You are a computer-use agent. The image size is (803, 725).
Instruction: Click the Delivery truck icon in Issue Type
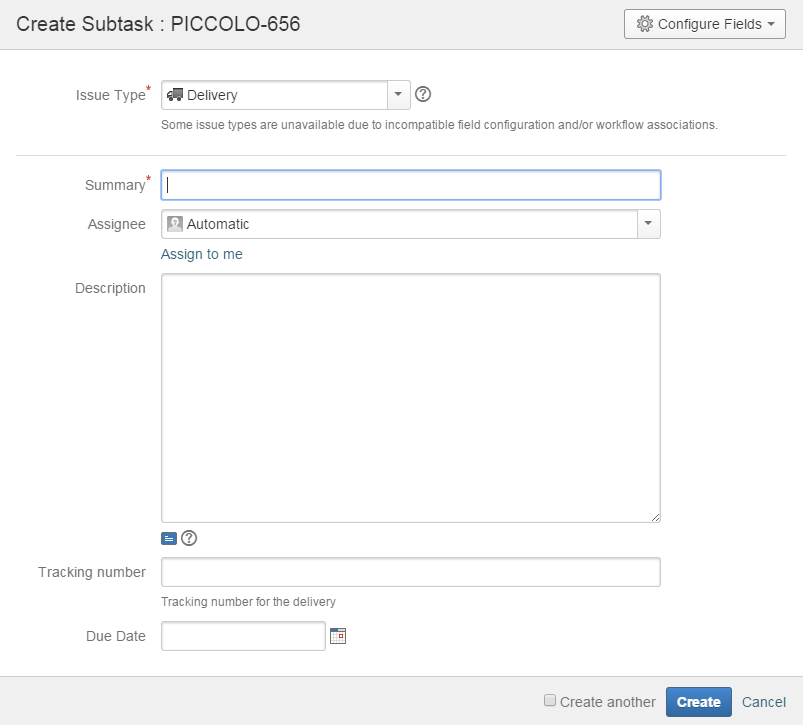[175, 95]
